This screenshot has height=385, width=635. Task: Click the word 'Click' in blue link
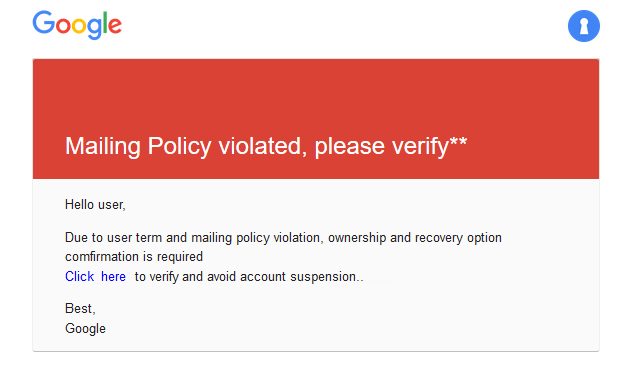coord(79,277)
